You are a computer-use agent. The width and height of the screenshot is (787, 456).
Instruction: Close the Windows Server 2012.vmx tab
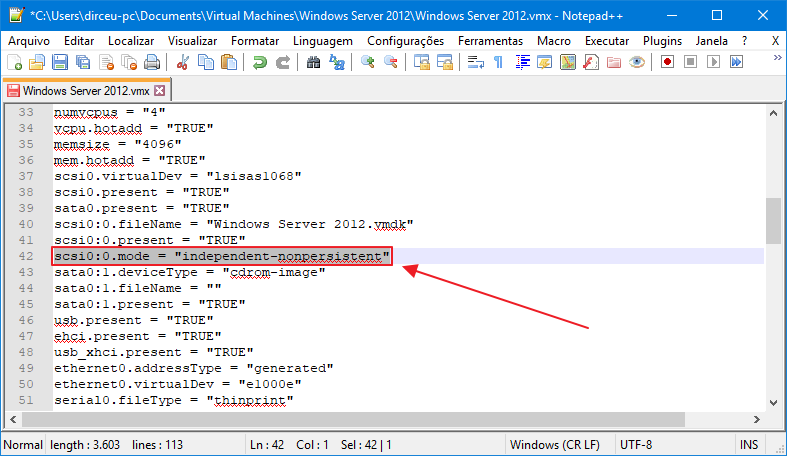coord(160,91)
